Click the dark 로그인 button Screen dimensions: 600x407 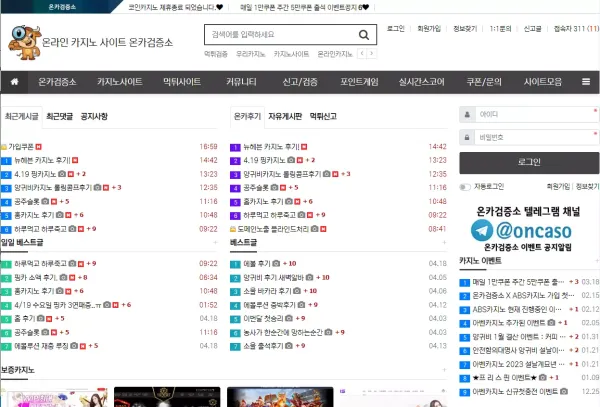(x=529, y=163)
